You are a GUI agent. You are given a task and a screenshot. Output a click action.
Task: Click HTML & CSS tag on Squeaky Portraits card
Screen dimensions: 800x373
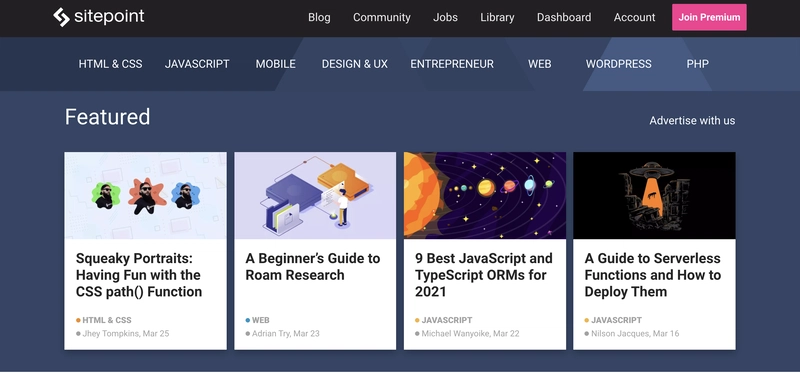click(x=107, y=320)
